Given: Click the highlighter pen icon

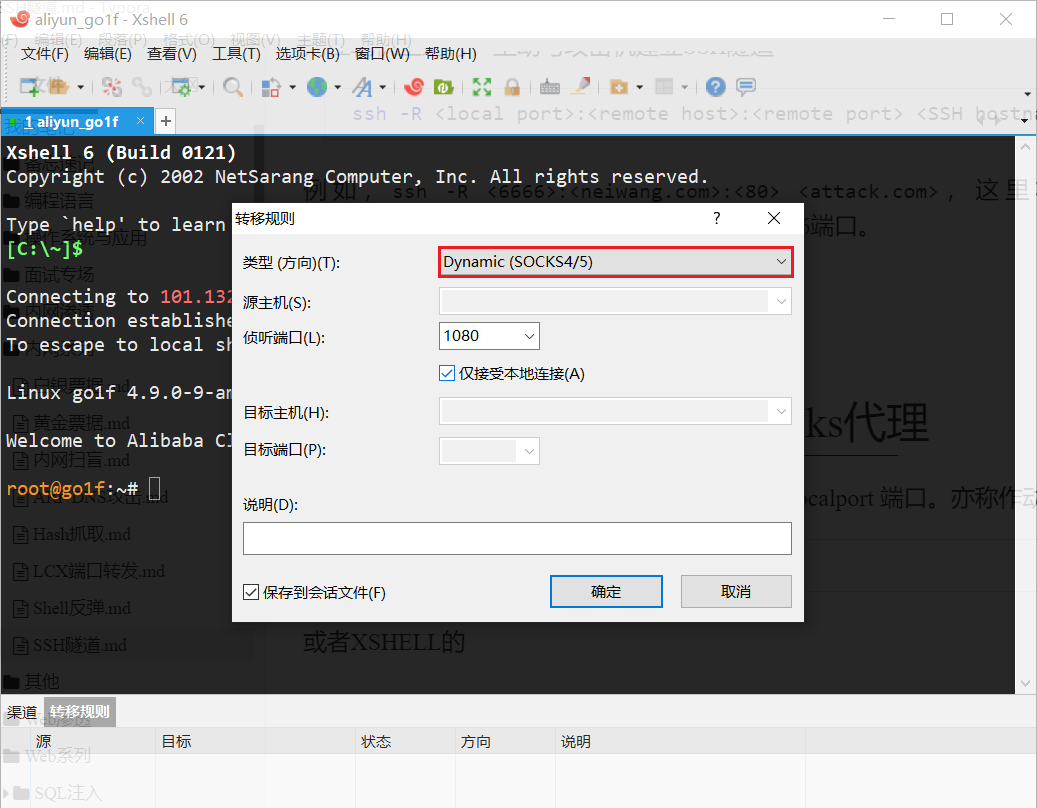Looking at the screenshot, I should 580,87.
